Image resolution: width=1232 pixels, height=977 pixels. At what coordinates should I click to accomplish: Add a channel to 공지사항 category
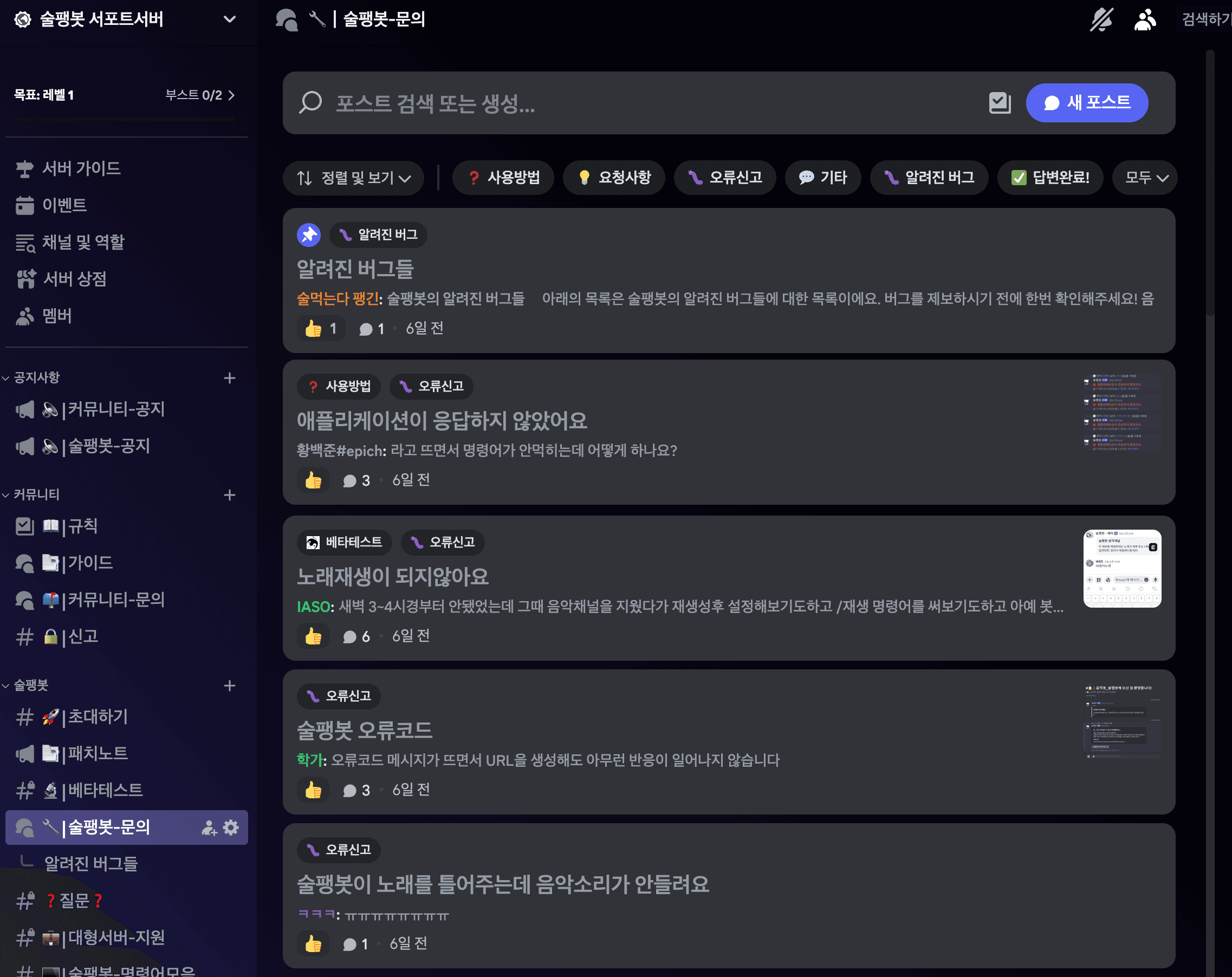[230, 377]
